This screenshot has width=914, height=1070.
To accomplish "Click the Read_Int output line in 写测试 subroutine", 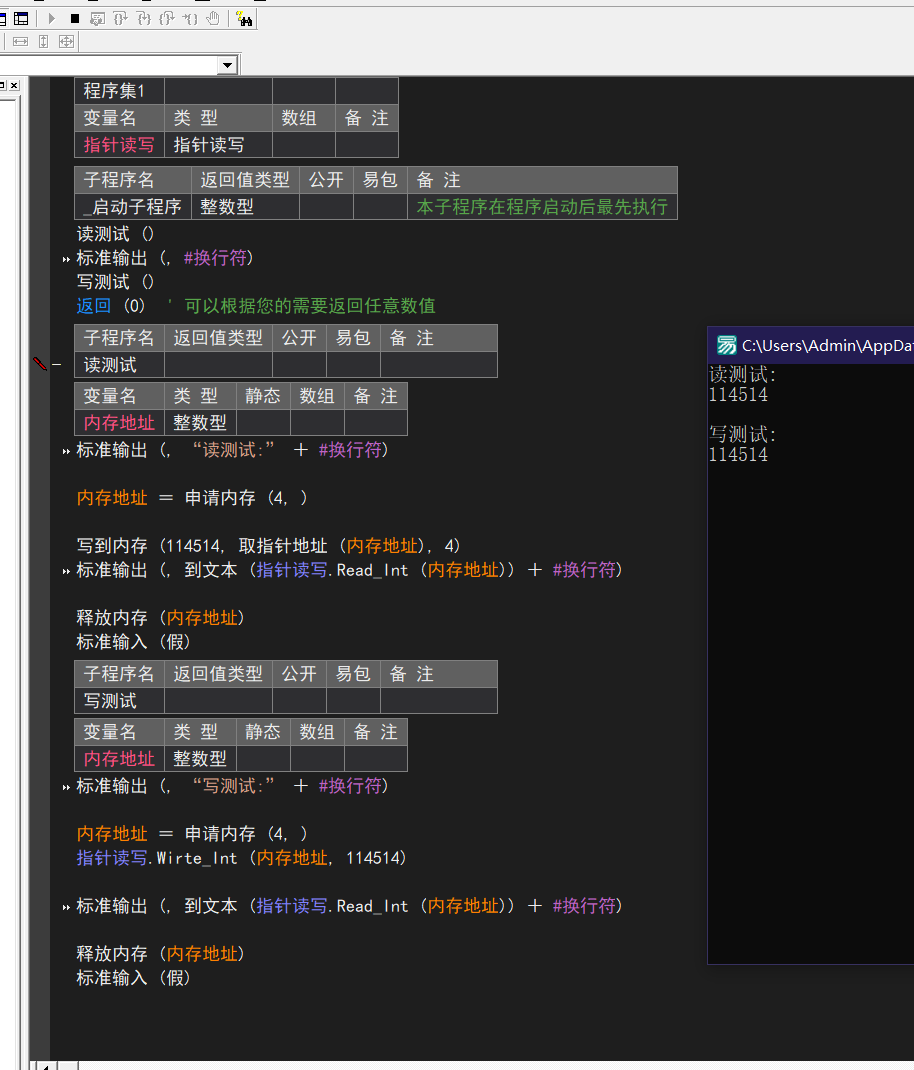I will [x=349, y=906].
